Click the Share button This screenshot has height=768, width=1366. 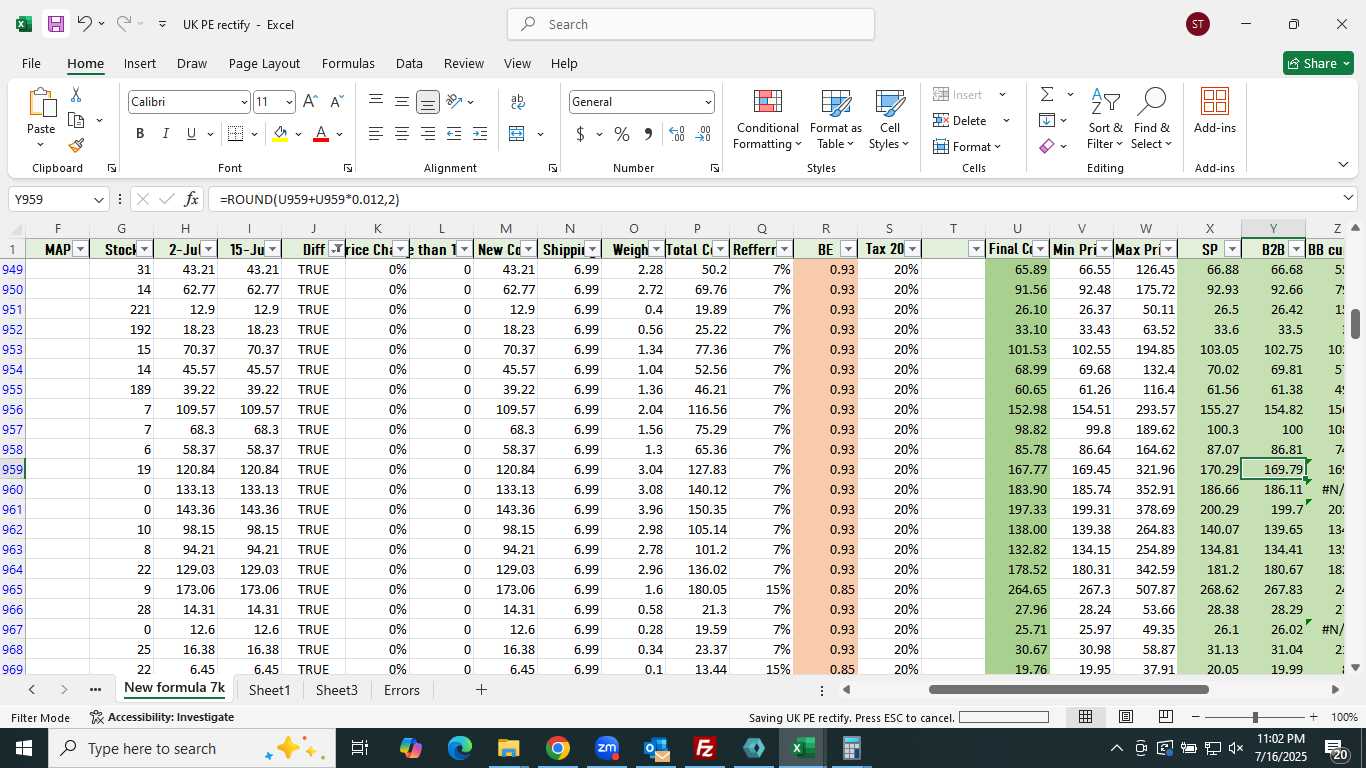click(1318, 63)
